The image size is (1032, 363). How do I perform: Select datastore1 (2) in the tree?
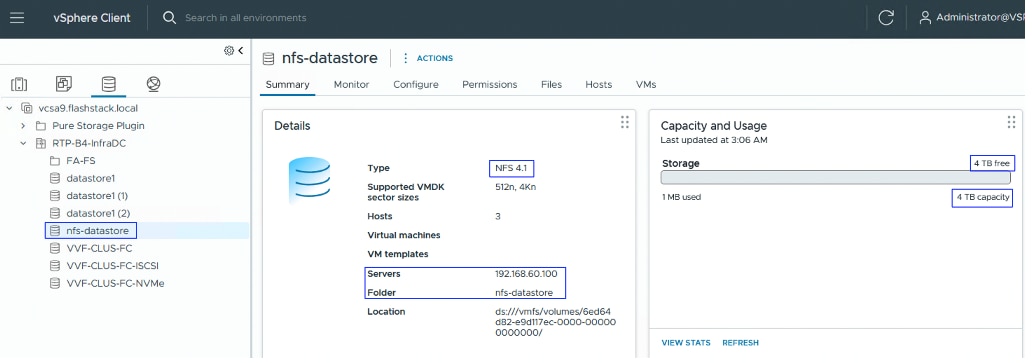(98, 213)
